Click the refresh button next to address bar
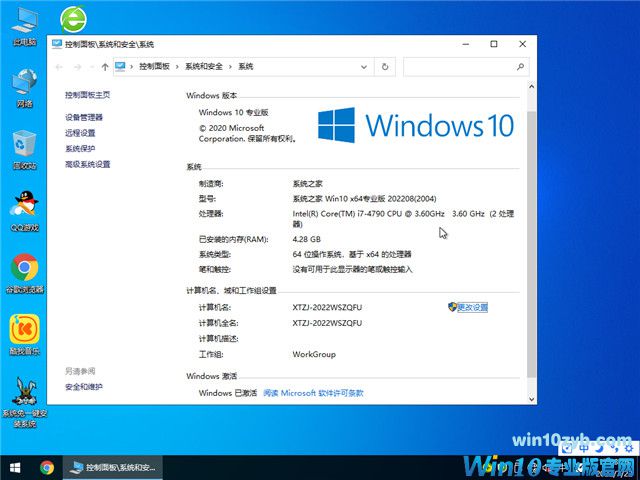Viewport: 640px width, 480px height. [385, 67]
